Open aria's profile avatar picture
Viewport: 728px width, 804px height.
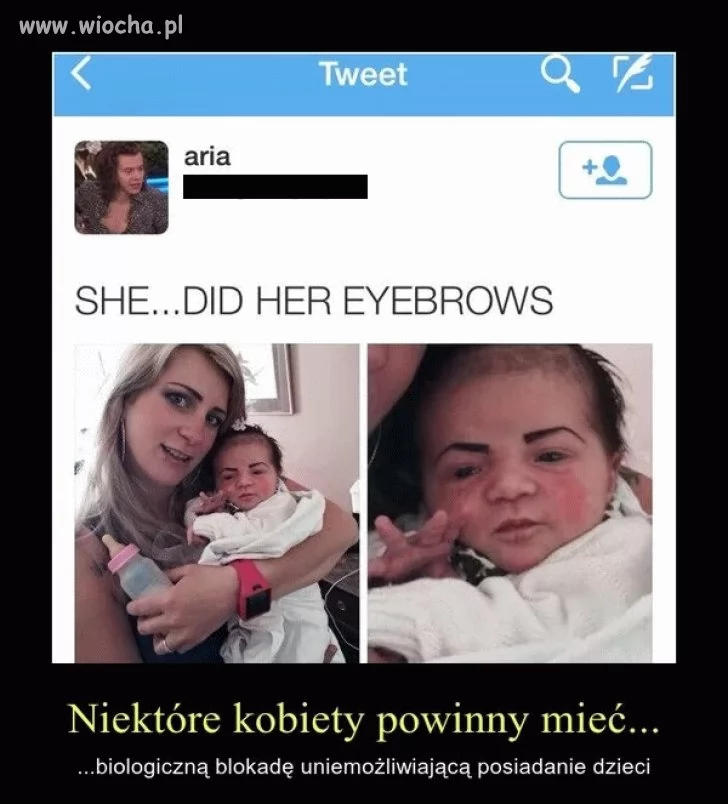coord(122,187)
